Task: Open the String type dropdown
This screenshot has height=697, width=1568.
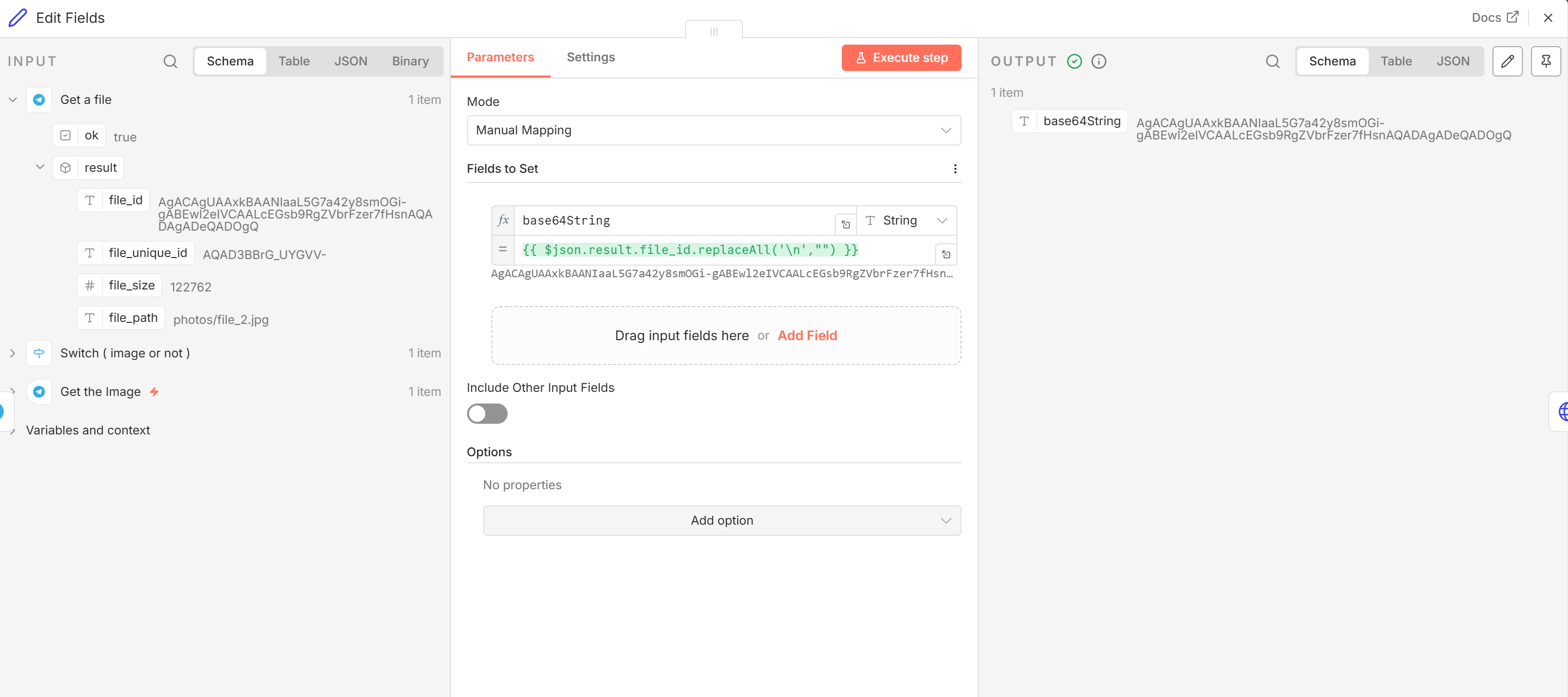Action: [x=906, y=221]
